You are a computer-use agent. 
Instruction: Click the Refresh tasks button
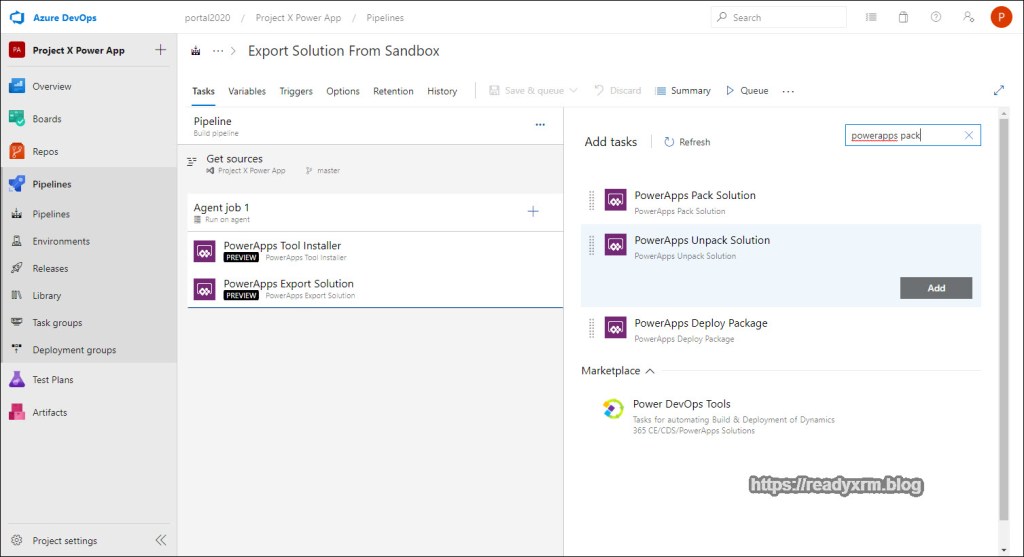[x=686, y=142]
